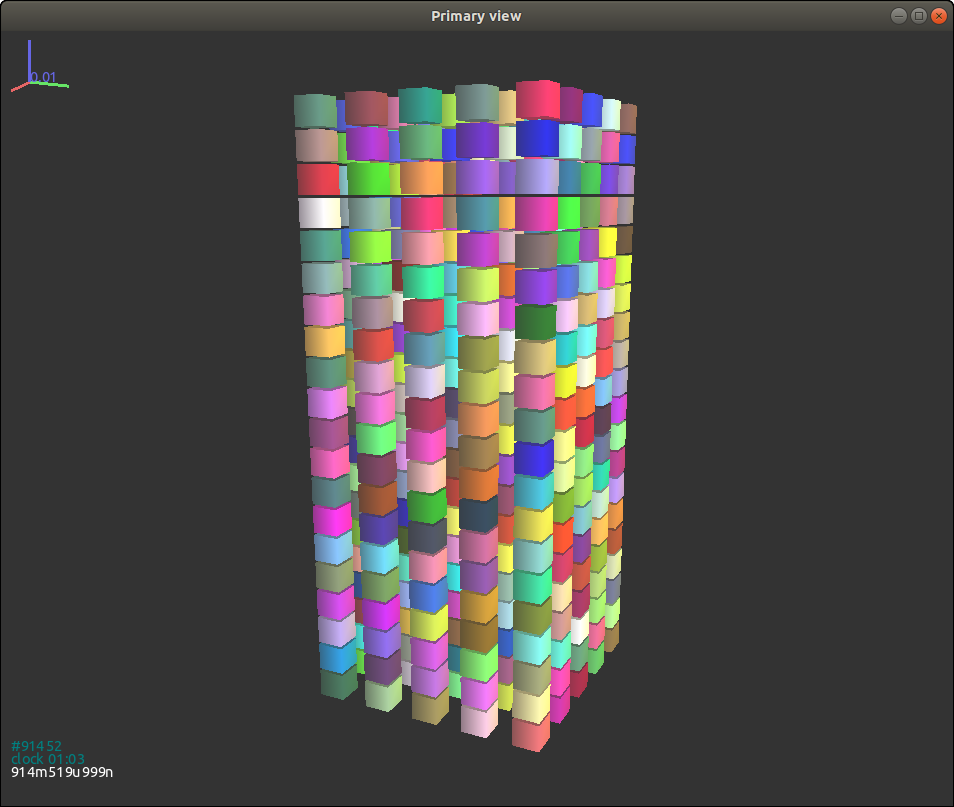Click the blue vertical axis line of the gizmo
This screenshot has width=954, height=807.
pos(30,58)
